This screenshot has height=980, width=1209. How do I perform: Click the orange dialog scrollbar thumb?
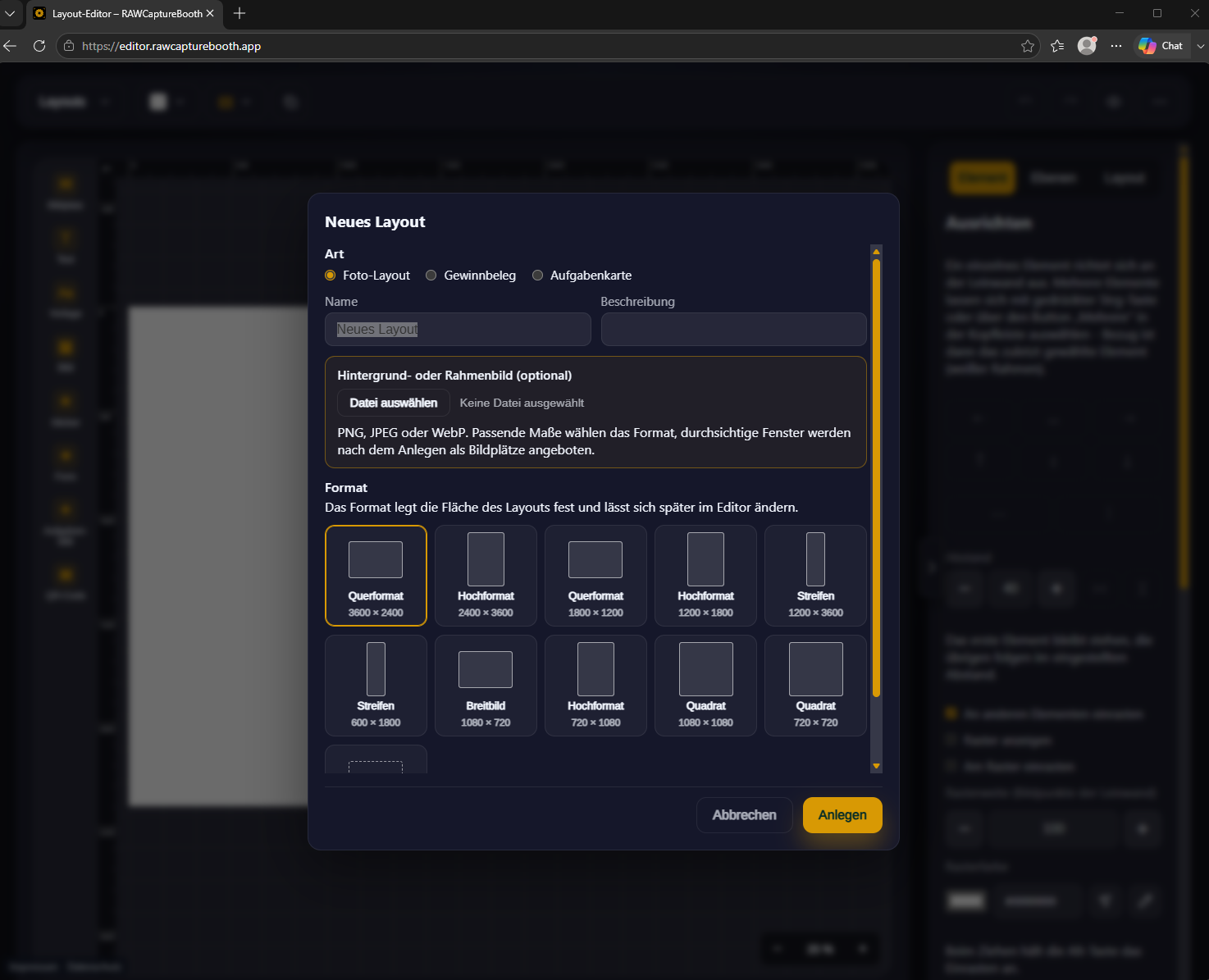[x=876, y=478]
